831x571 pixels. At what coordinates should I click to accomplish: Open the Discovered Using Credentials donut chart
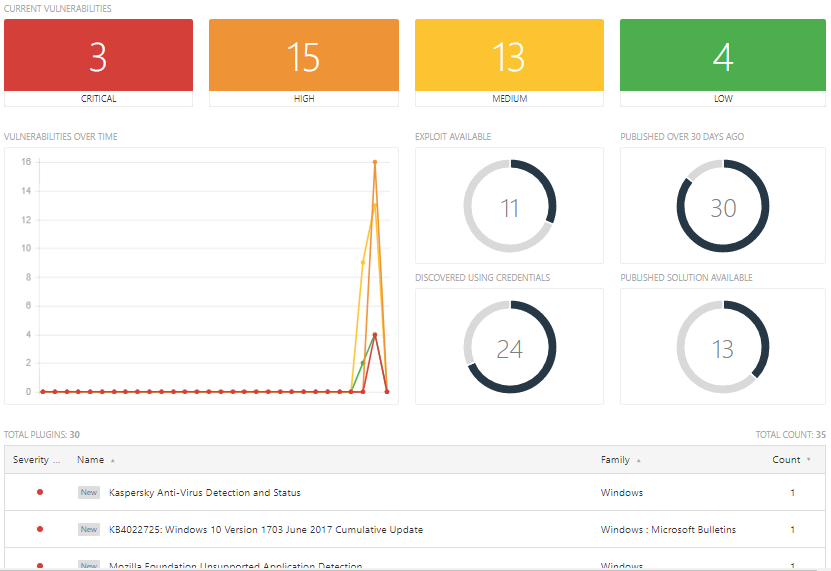[x=509, y=348]
